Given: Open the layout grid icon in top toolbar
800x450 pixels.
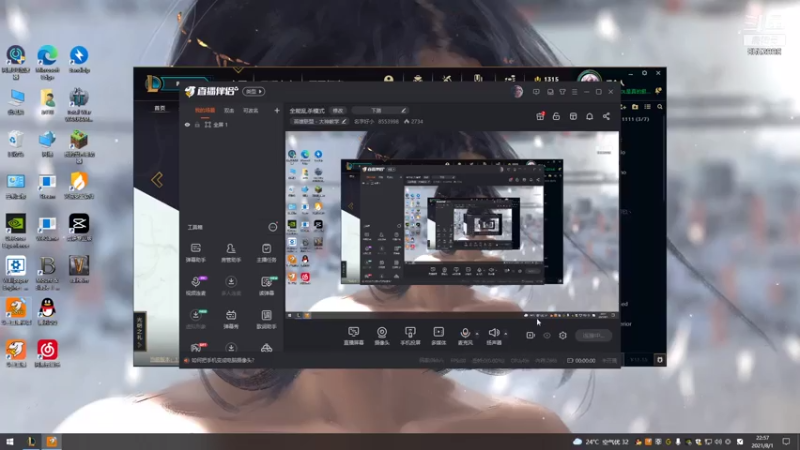Looking at the screenshot, I should tap(573, 116).
